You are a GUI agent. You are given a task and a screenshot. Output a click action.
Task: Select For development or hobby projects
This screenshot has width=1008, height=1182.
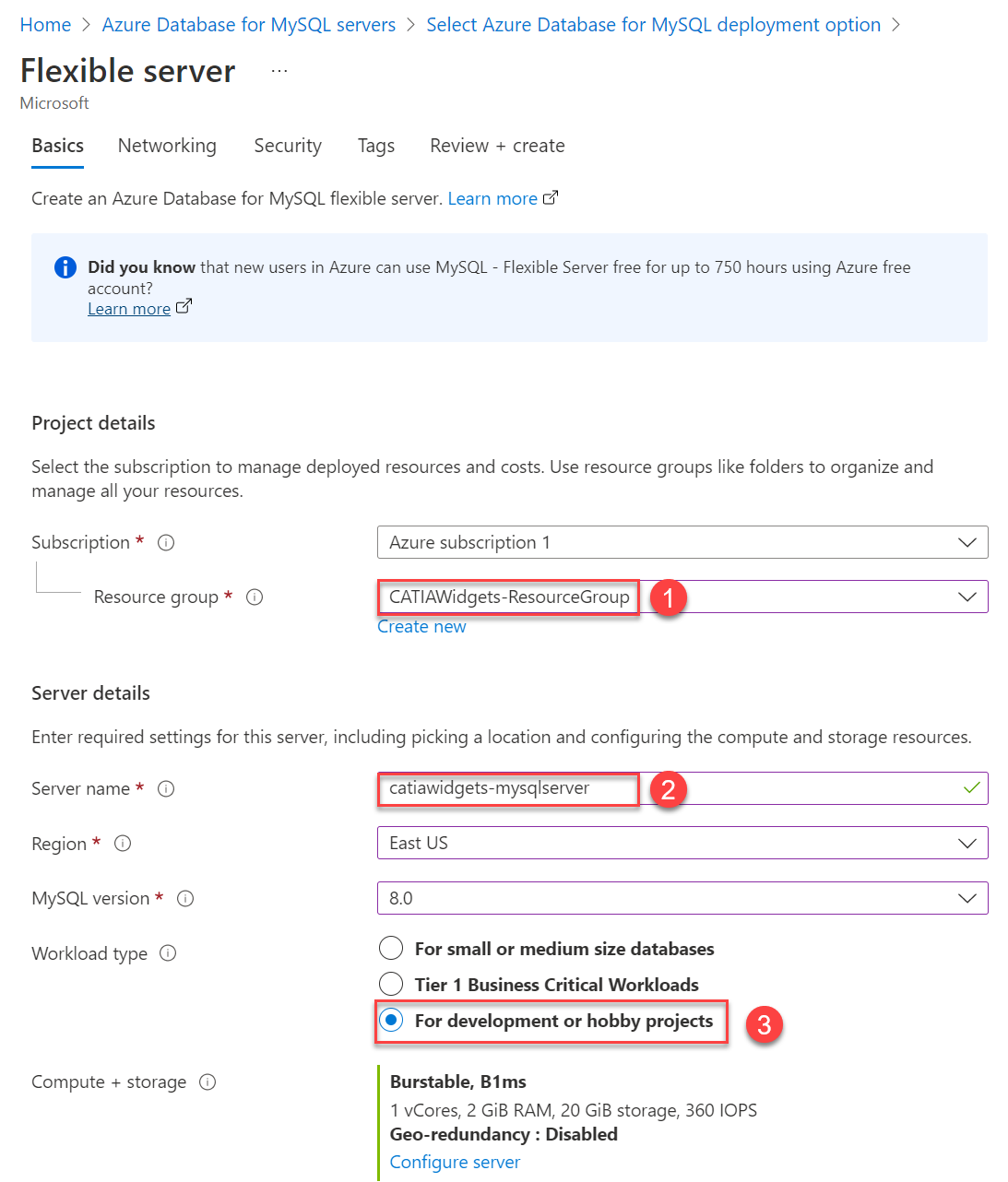click(x=391, y=1021)
